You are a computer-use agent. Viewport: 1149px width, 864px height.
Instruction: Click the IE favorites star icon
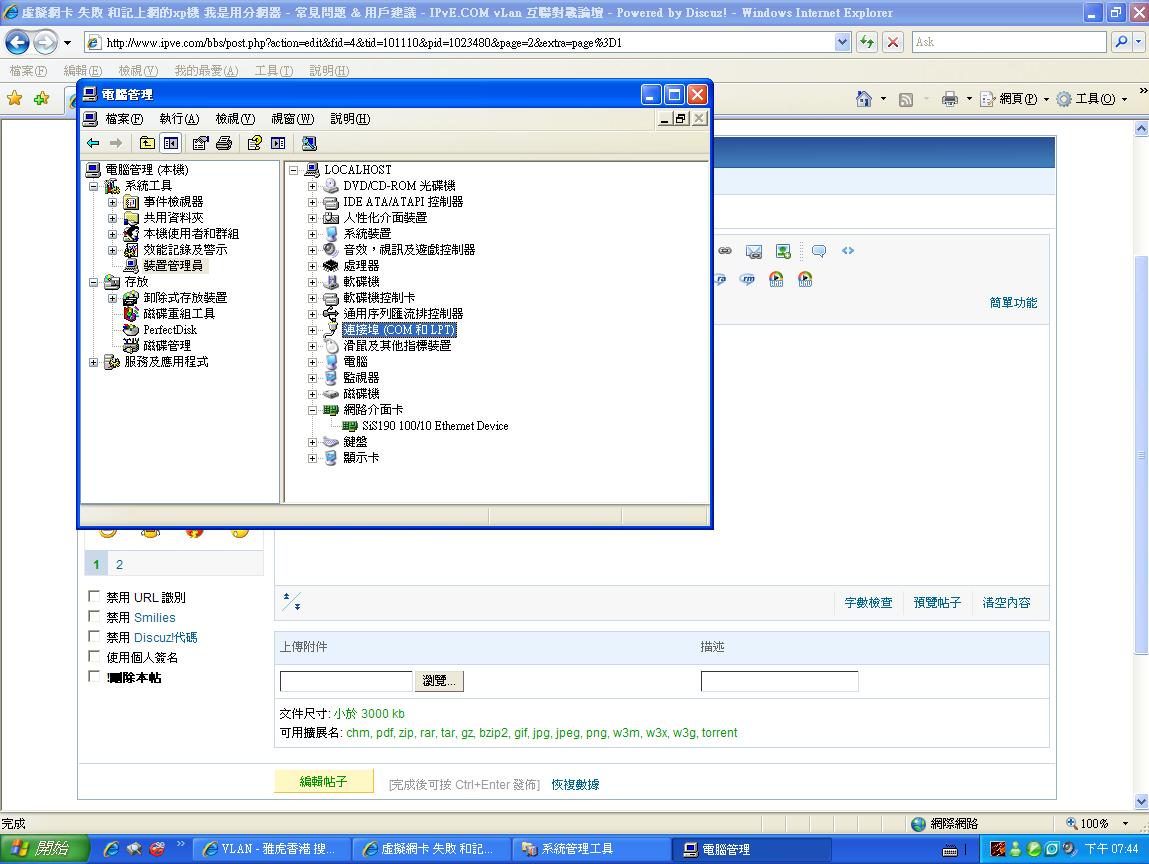[15, 98]
